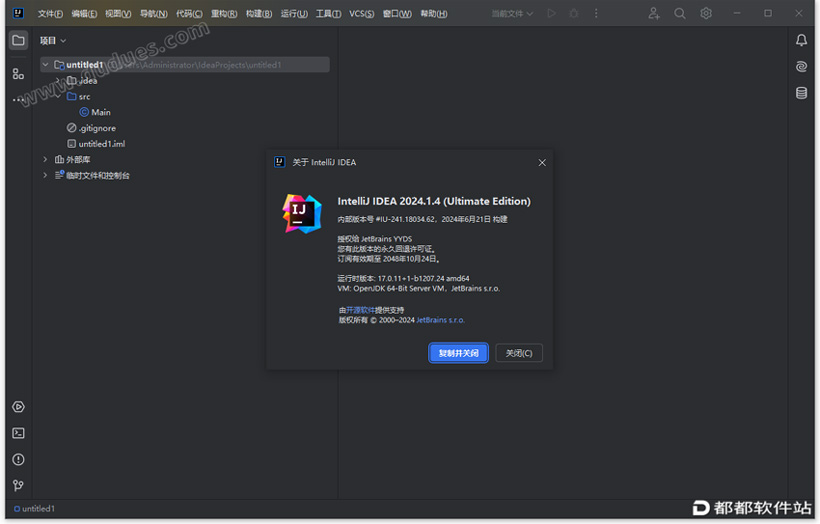Click the JetBrains YYDS license line
Image resolution: width=820 pixels, height=524 pixels.
pos(374,239)
